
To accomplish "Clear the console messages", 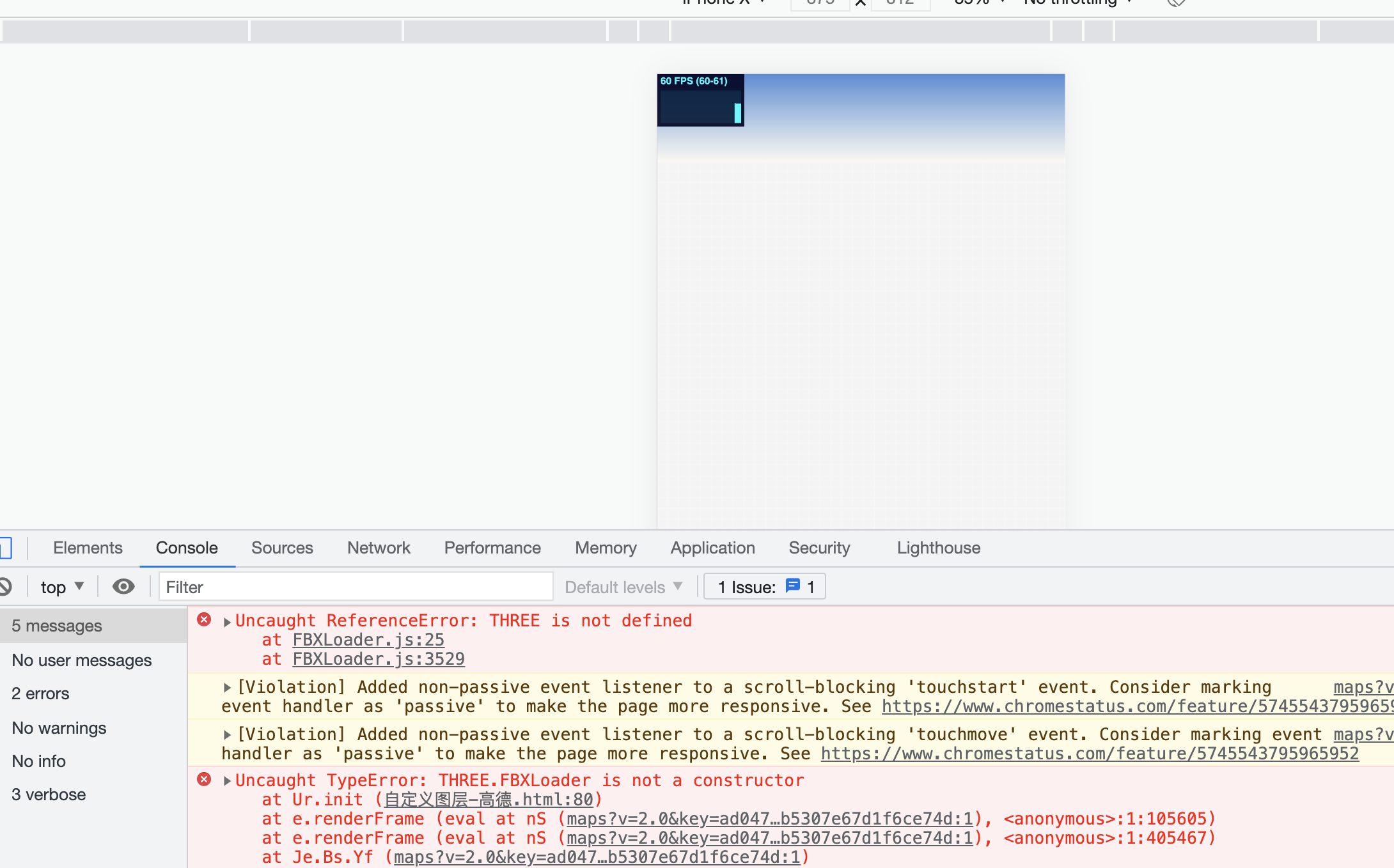I will [x=6, y=586].
